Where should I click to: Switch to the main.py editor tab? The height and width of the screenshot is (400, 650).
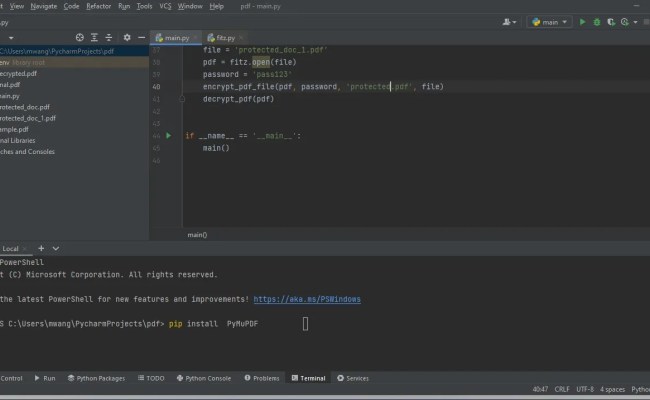coord(175,38)
